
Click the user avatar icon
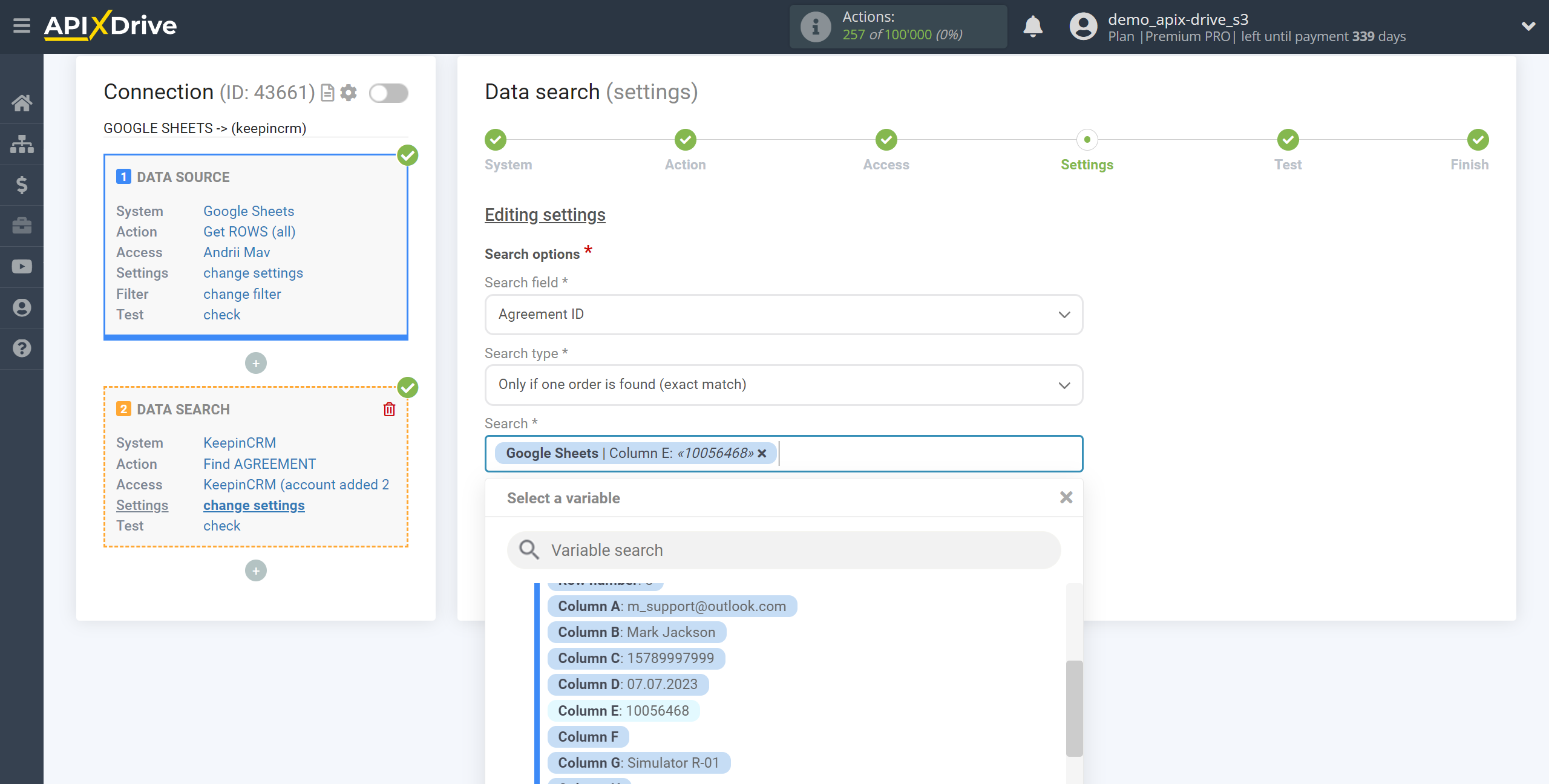[1083, 27]
